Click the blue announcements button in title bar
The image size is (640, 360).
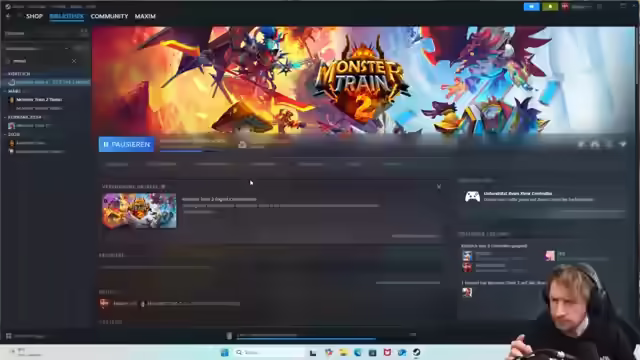531,7
